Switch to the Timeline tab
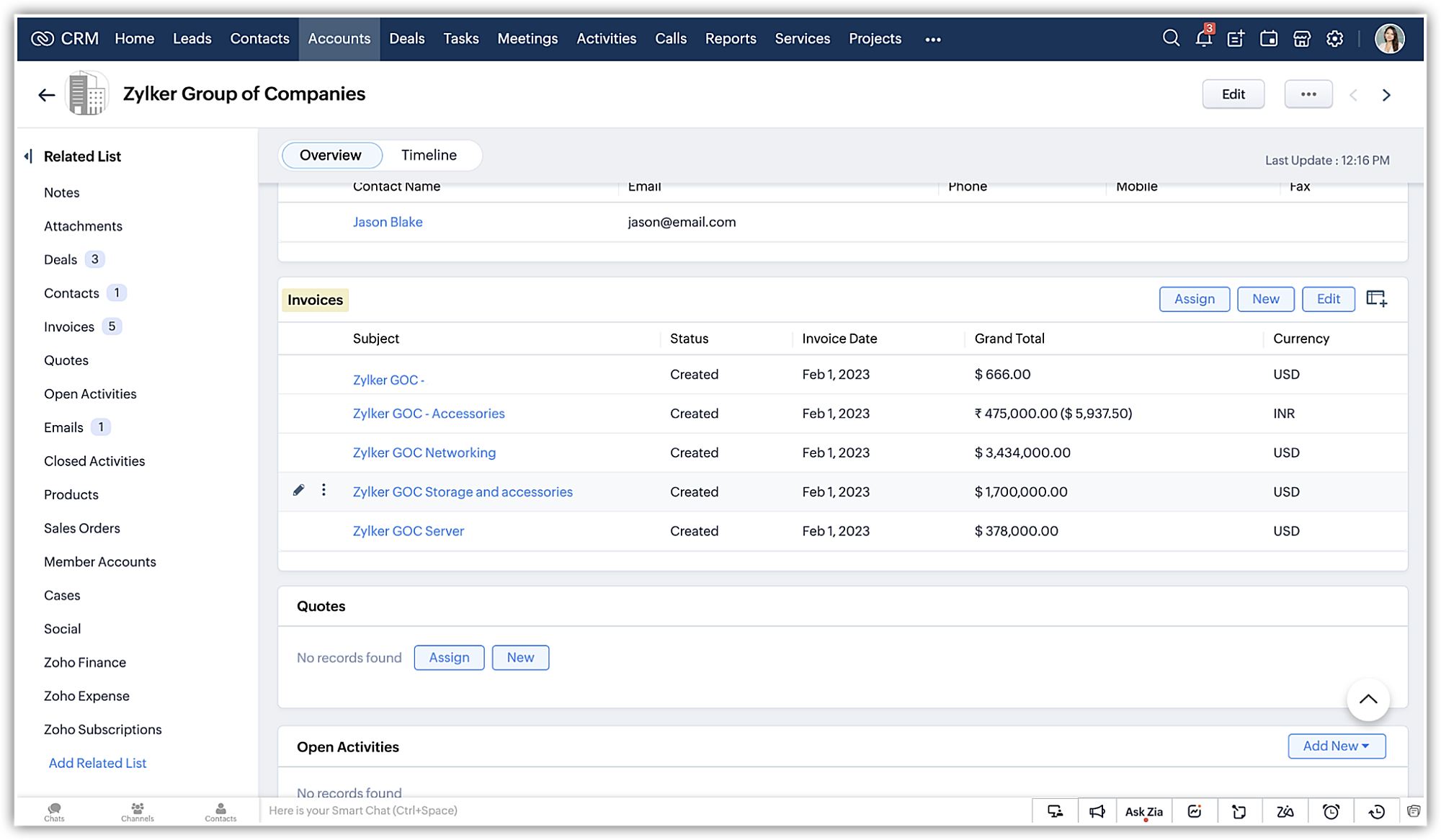The height and width of the screenshot is (840, 1441). click(429, 156)
